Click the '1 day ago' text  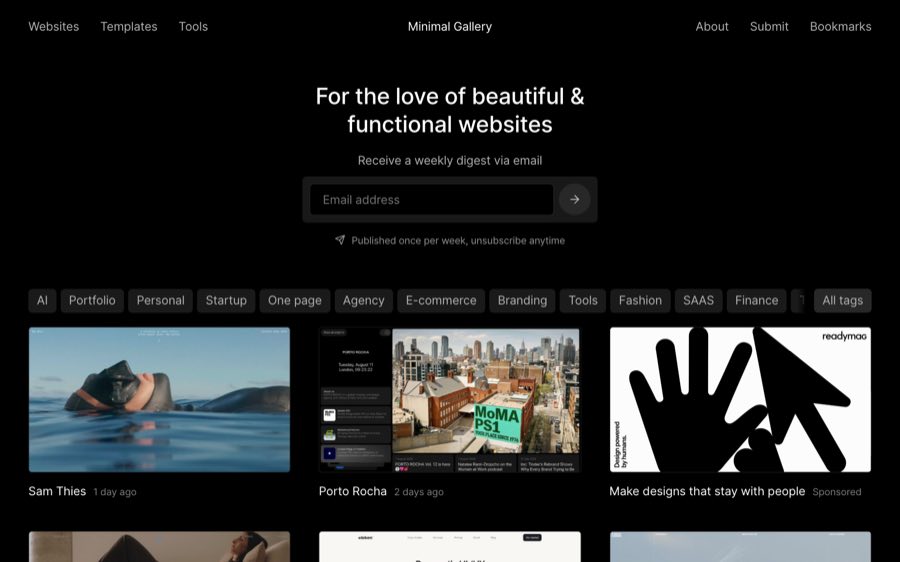click(115, 492)
